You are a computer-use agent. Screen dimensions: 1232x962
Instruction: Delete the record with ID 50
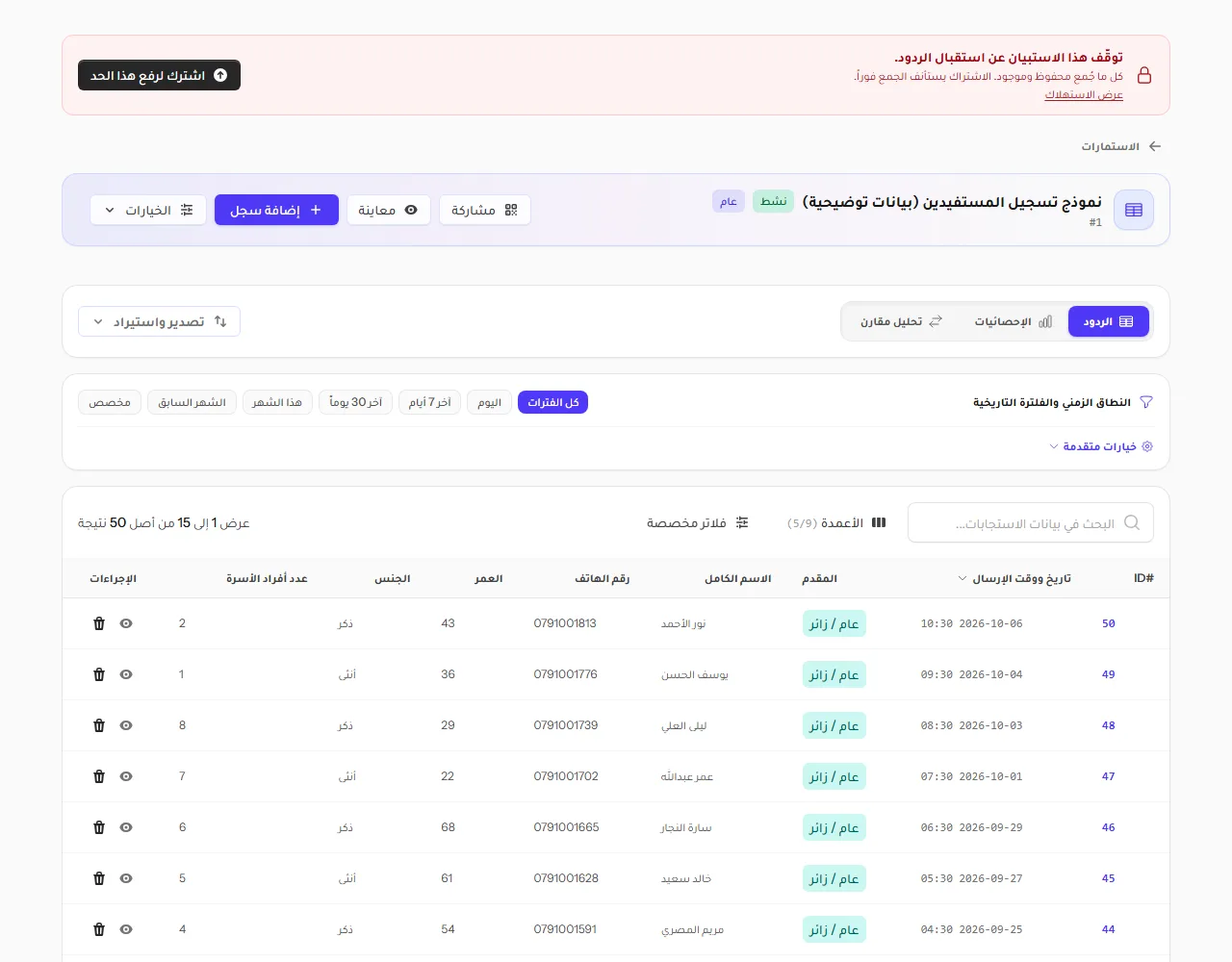pos(99,623)
